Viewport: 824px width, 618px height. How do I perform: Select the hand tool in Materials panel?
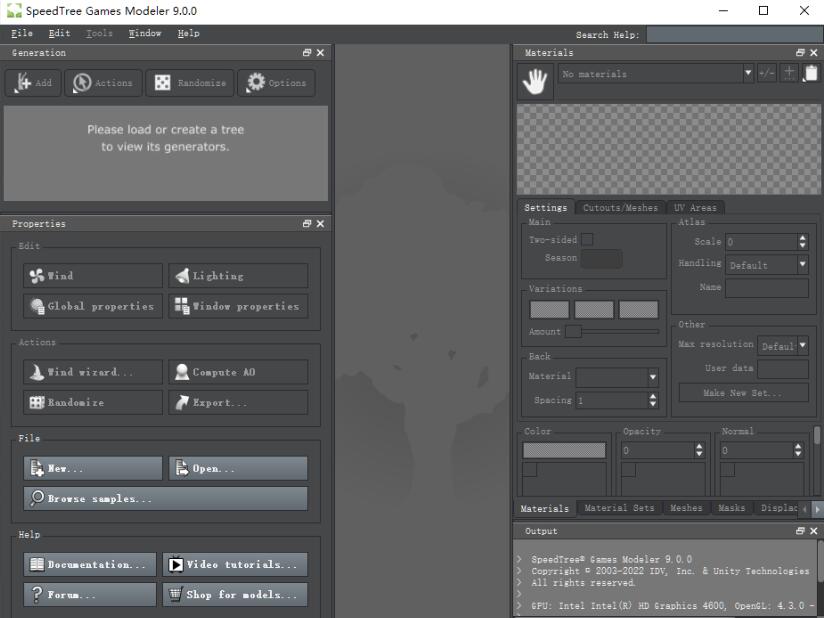535,82
